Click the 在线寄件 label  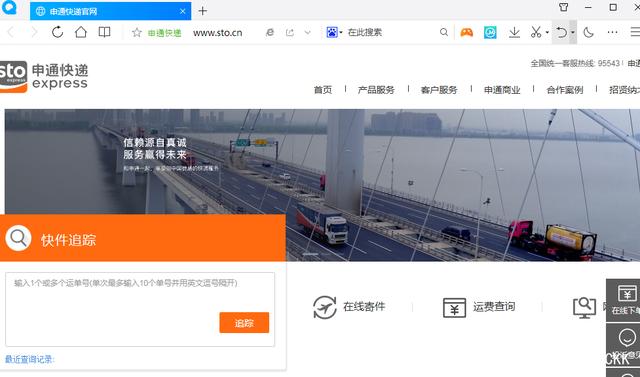(364, 306)
